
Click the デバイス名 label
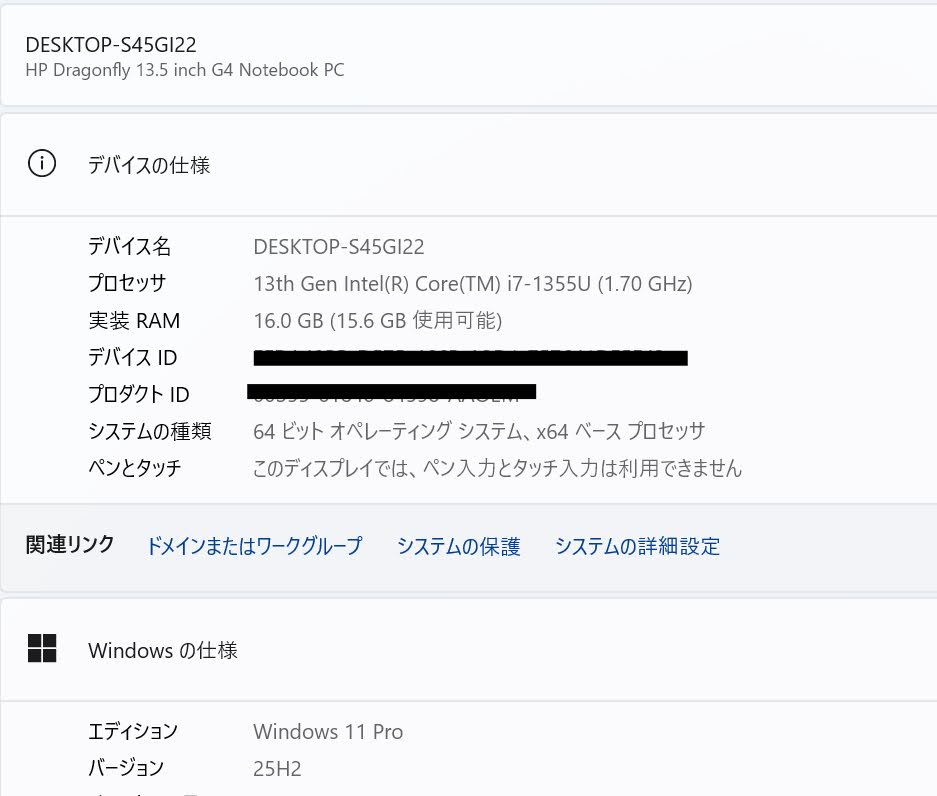tap(130, 246)
